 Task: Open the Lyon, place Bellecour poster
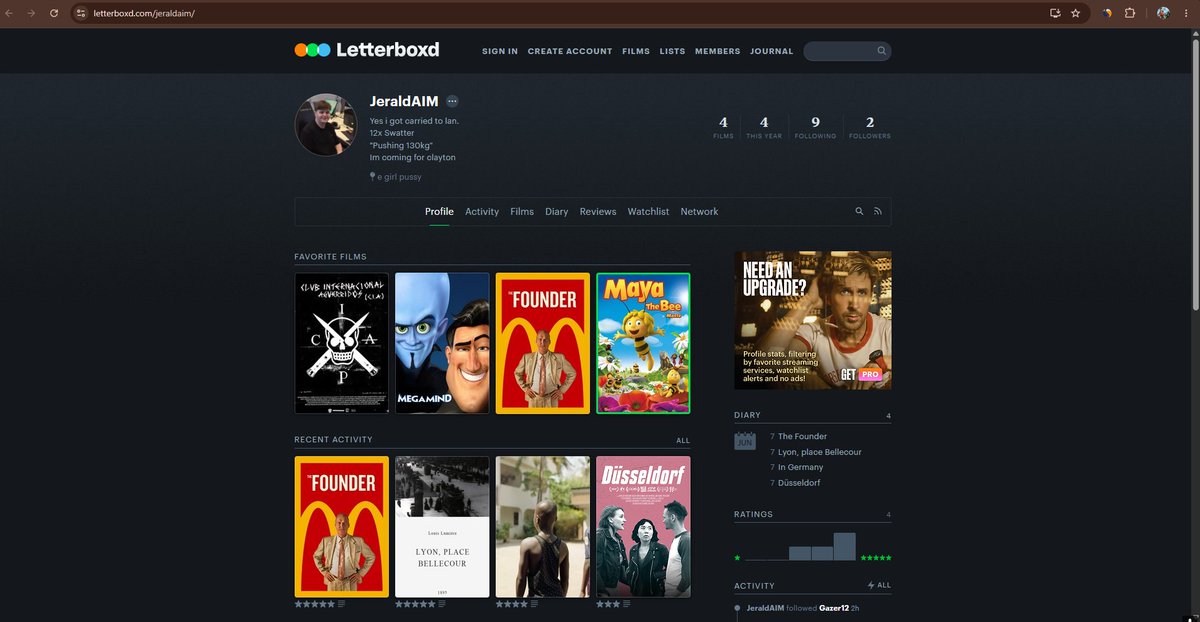click(x=442, y=527)
